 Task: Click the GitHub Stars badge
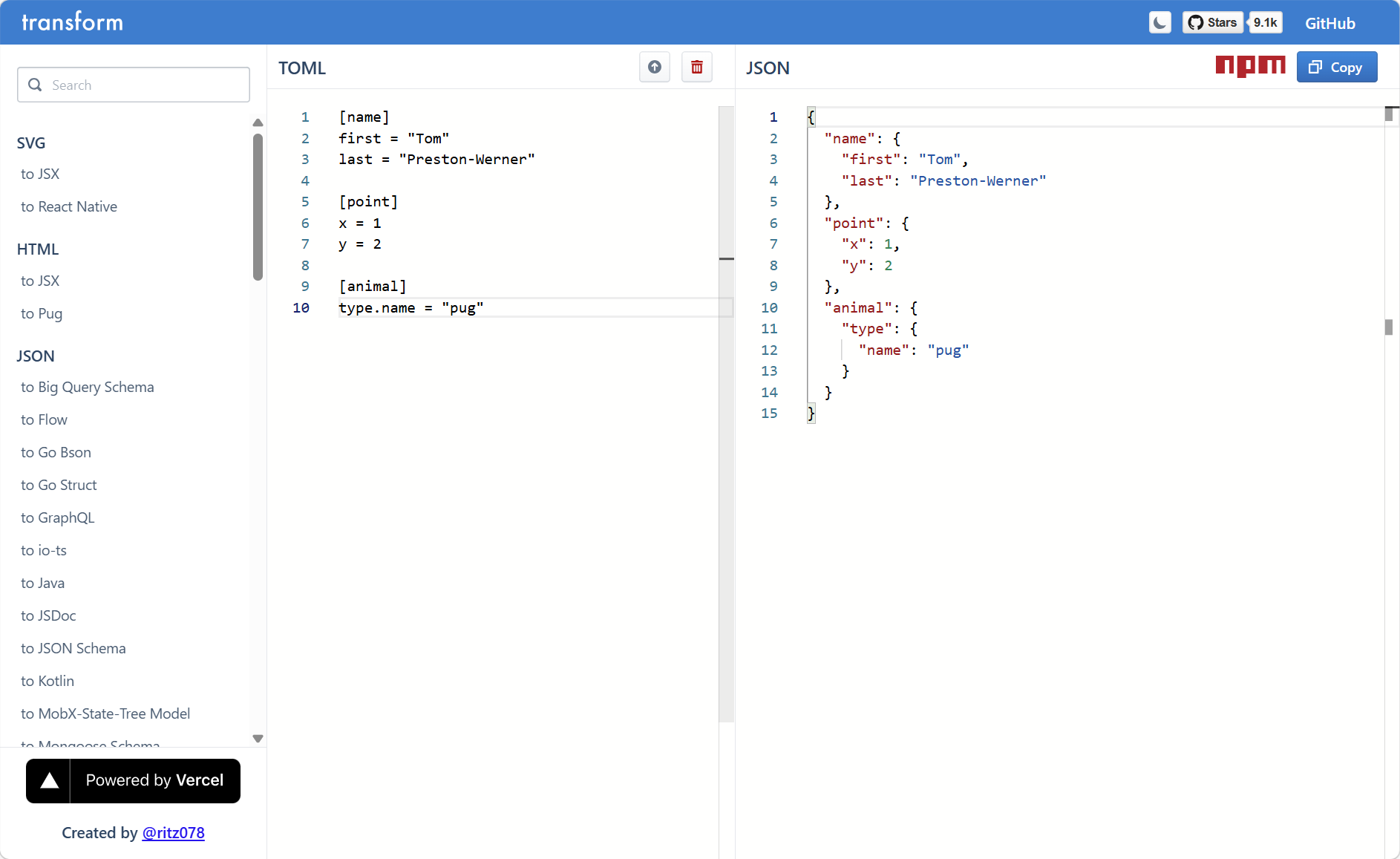point(1212,23)
